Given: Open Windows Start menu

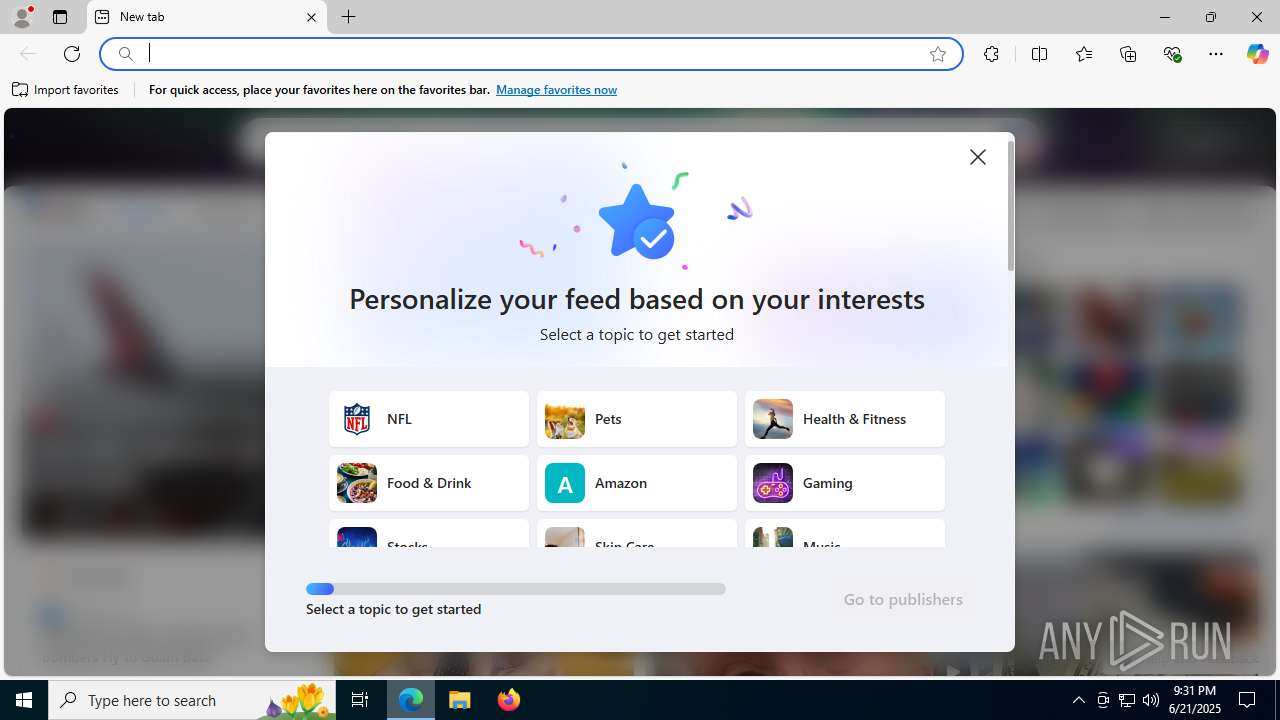Looking at the screenshot, I should (x=24, y=700).
